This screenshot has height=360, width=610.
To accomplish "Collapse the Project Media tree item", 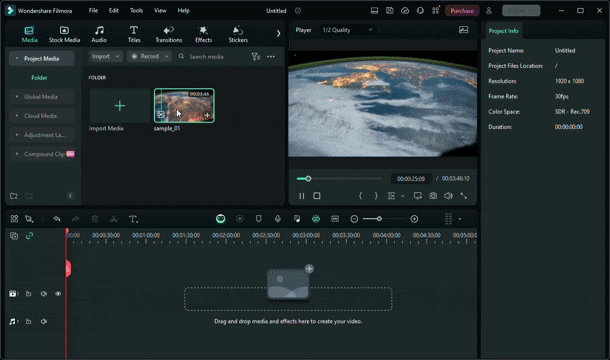I will [x=17, y=58].
